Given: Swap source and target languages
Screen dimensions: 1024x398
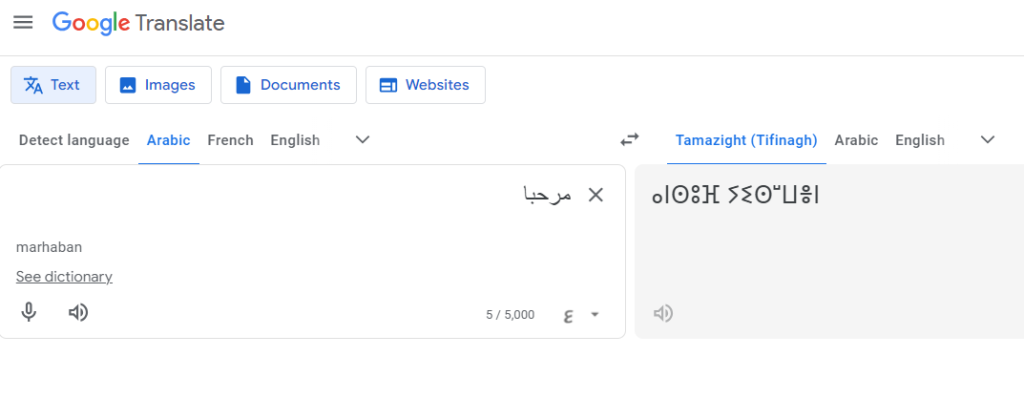Looking at the screenshot, I should [629, 139].
